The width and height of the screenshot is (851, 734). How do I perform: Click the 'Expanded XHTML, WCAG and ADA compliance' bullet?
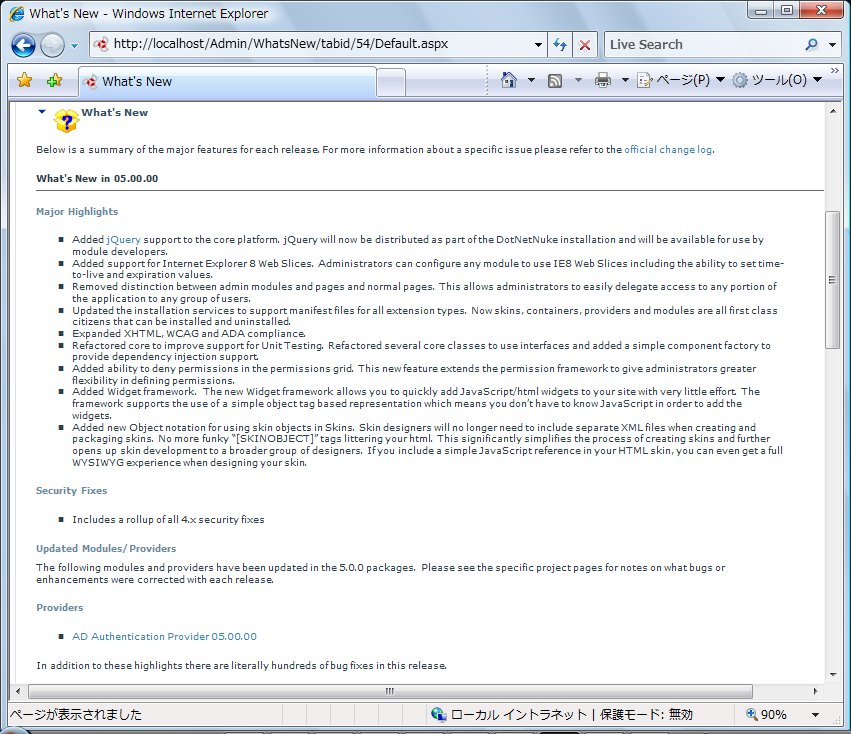(x=188, y=334)
